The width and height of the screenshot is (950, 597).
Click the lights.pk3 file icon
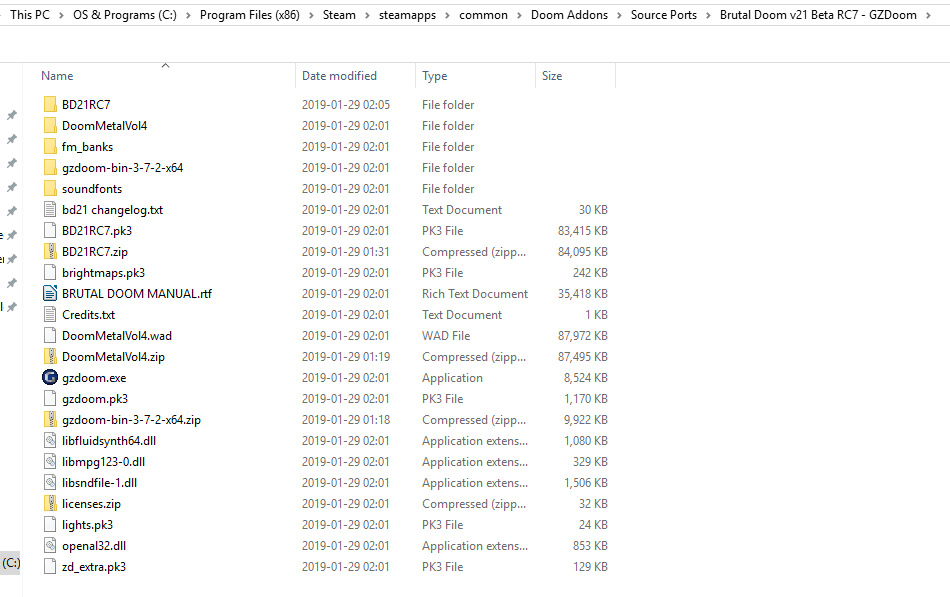click(50, 525)
